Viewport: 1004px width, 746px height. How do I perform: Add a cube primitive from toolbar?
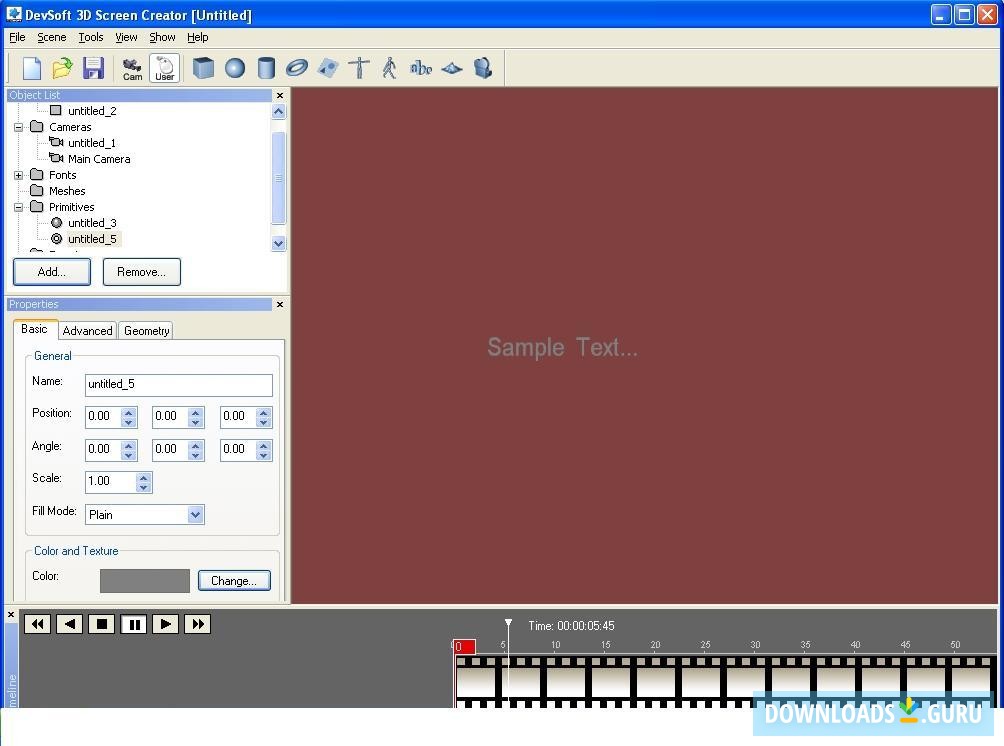204,68
